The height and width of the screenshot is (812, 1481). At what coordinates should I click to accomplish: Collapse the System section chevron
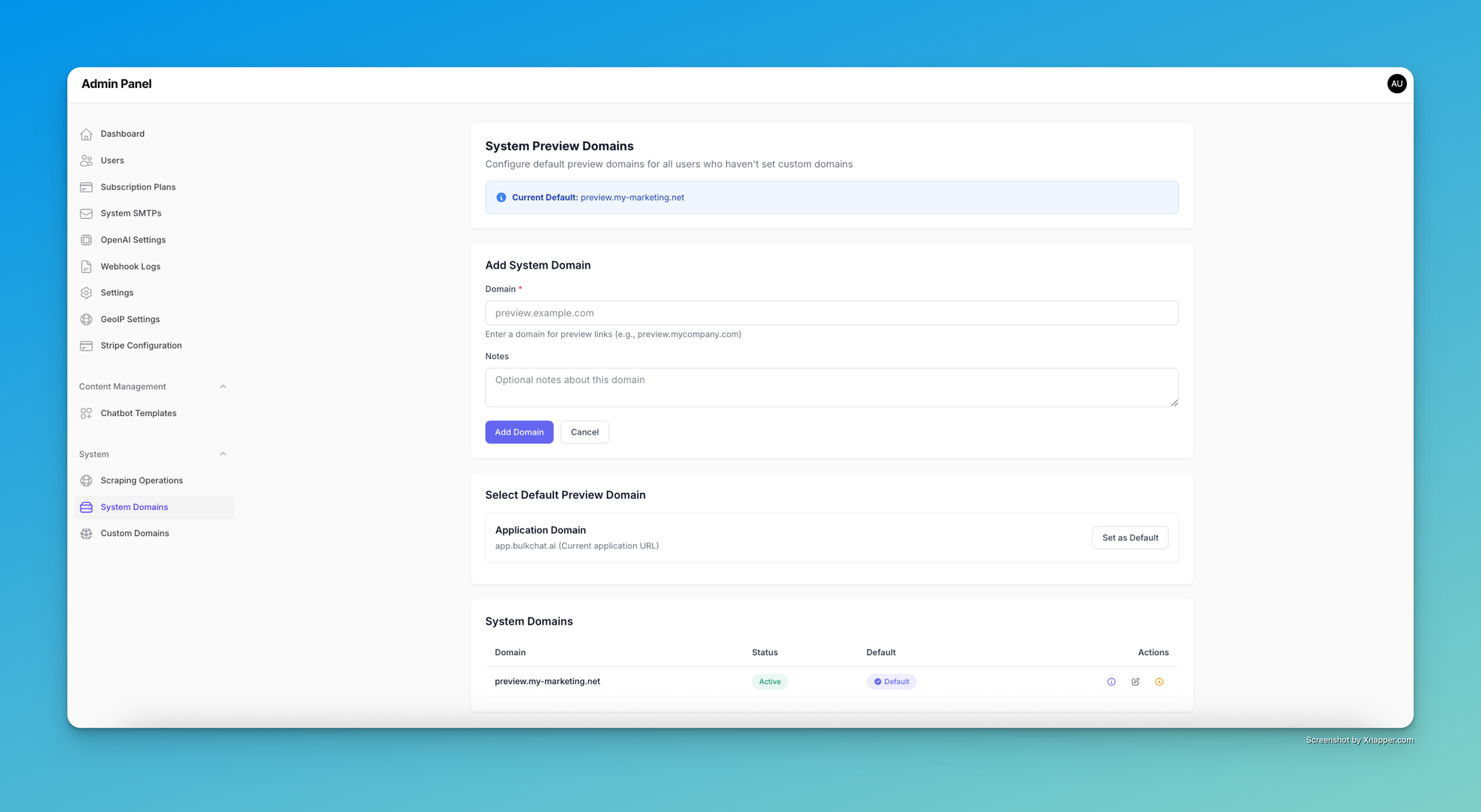pos(223,454)
